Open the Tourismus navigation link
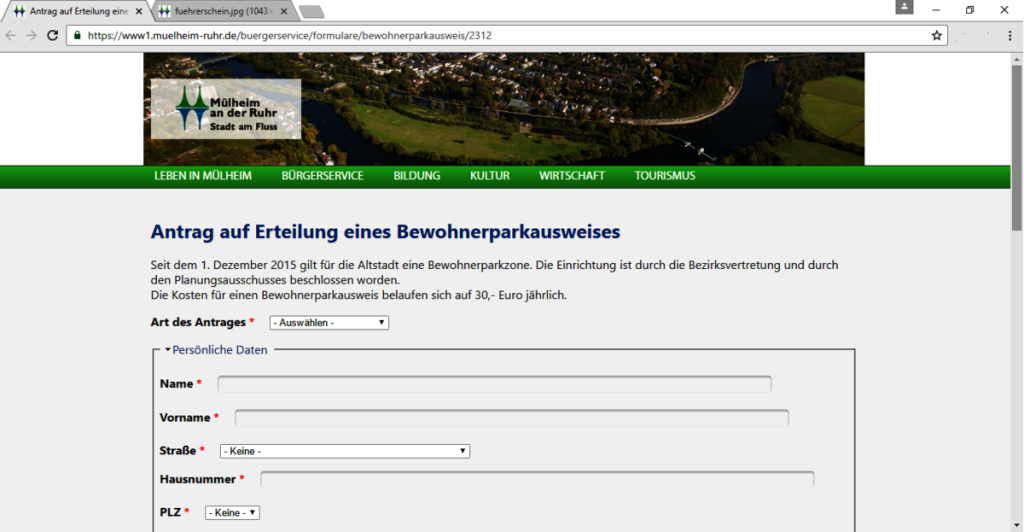 664,176
